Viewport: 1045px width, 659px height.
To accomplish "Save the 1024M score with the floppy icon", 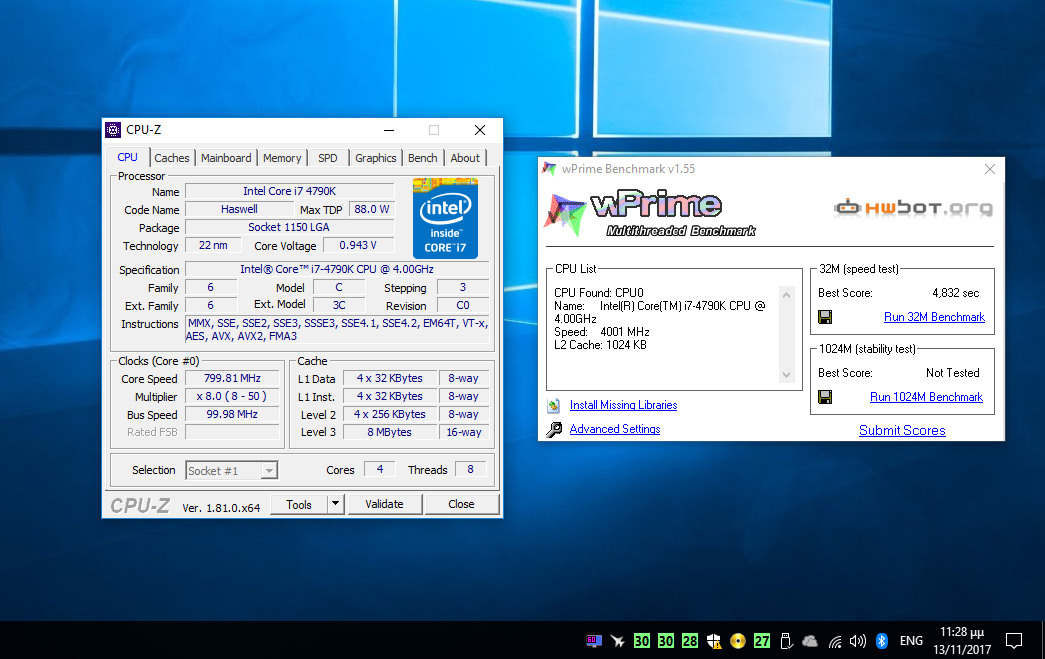I will (825, 397).
